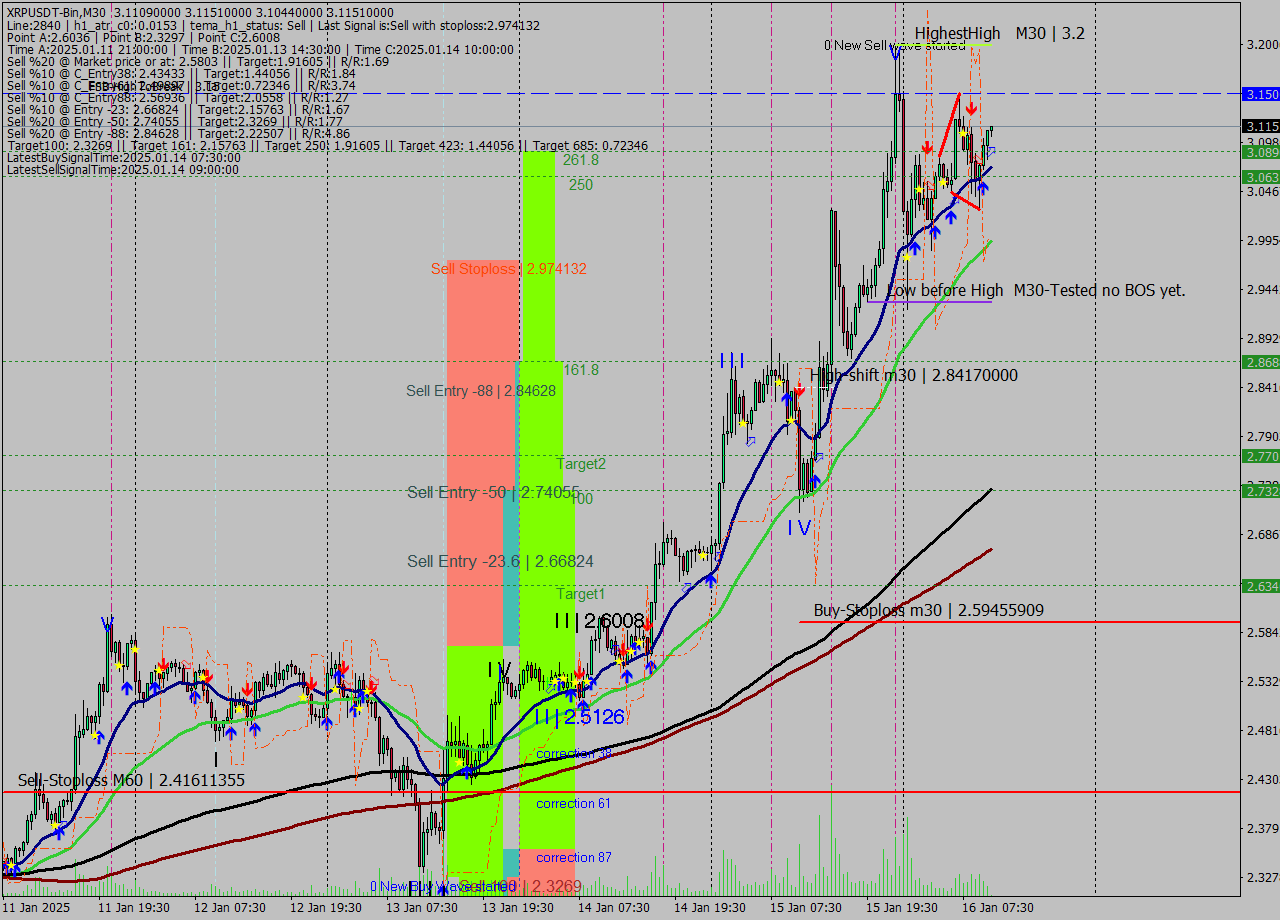Select the red Sell Stoploss zone rectangle
Viewport: 1280px width, 920px height.
point(483,452)
